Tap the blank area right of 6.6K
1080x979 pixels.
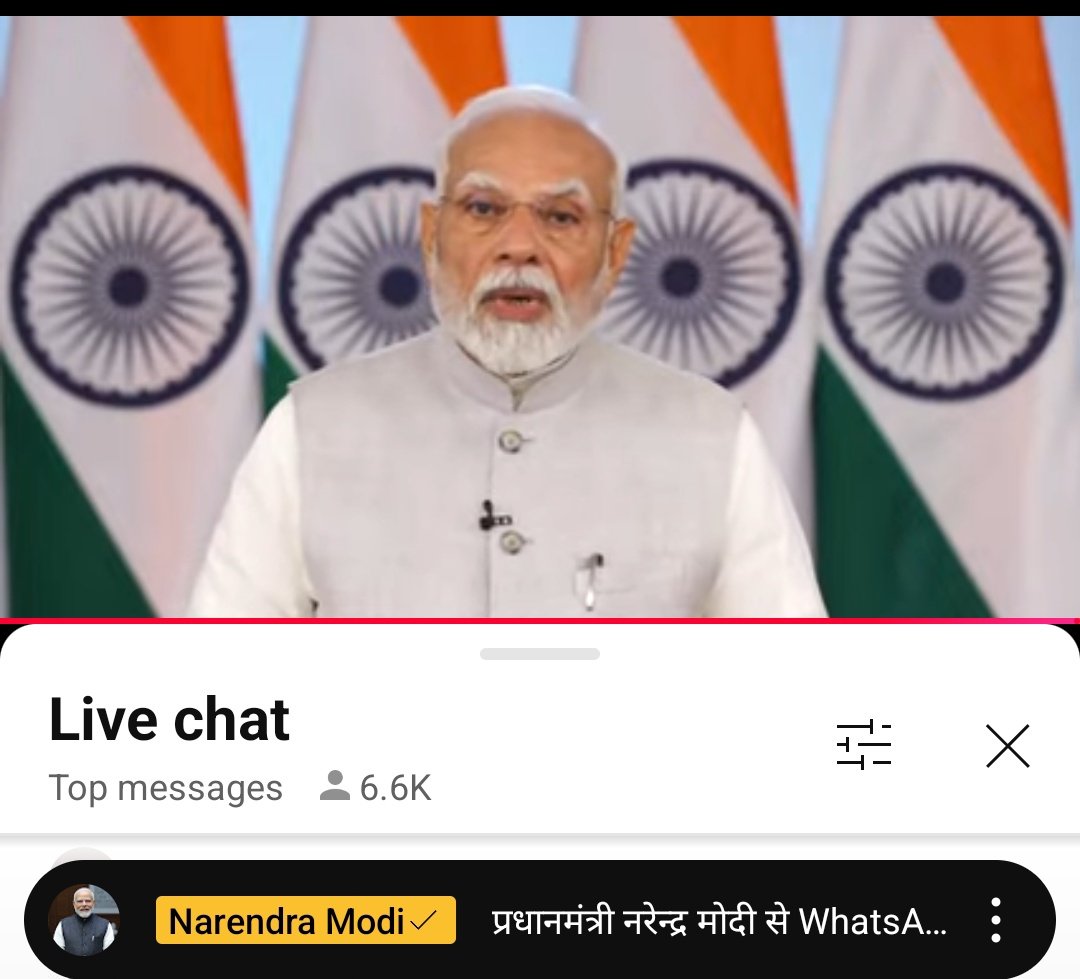pyautogui.click(x=620, y=787)
